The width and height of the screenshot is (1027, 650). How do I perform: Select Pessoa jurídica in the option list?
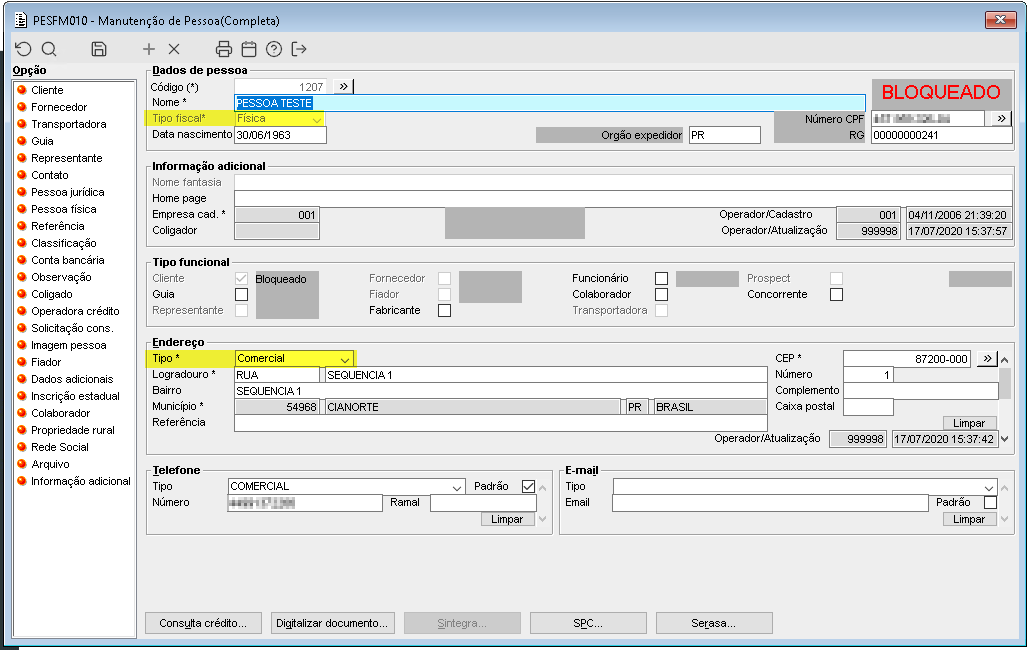click(67, 192)
